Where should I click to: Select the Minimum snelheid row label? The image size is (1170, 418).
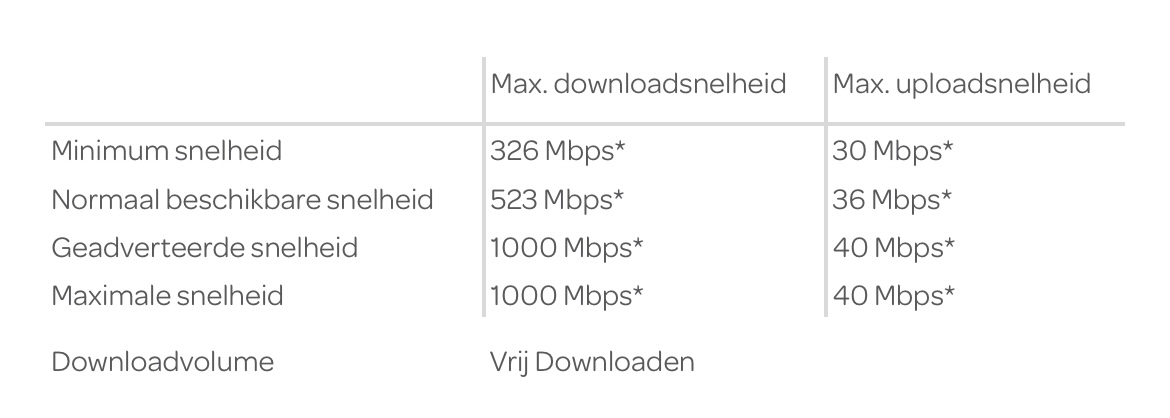[167, 151]
